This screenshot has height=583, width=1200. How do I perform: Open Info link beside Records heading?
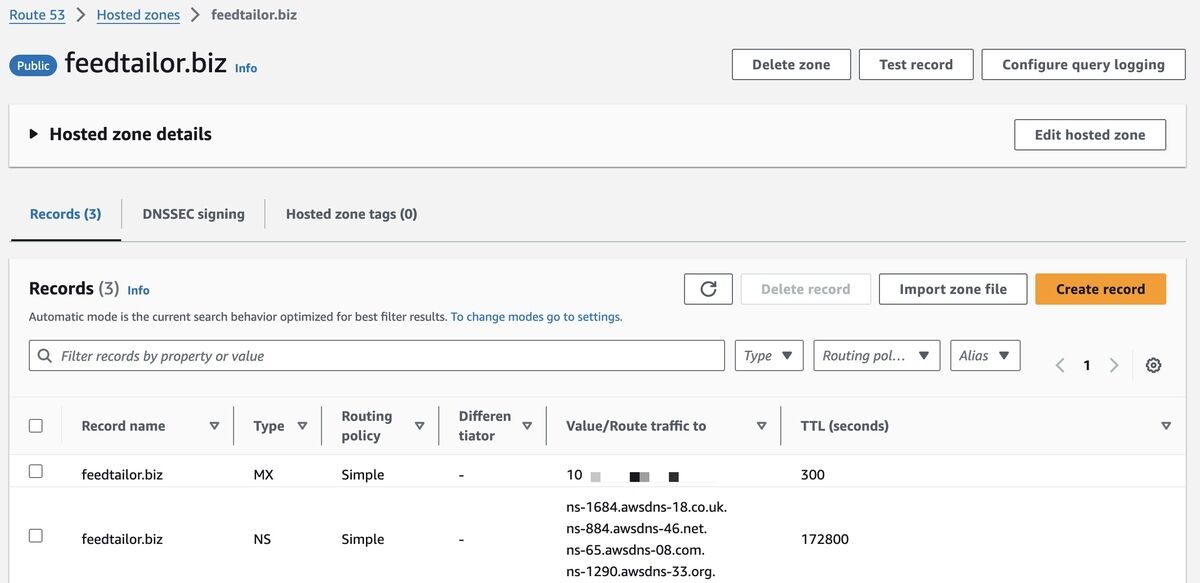pos(138,290)
